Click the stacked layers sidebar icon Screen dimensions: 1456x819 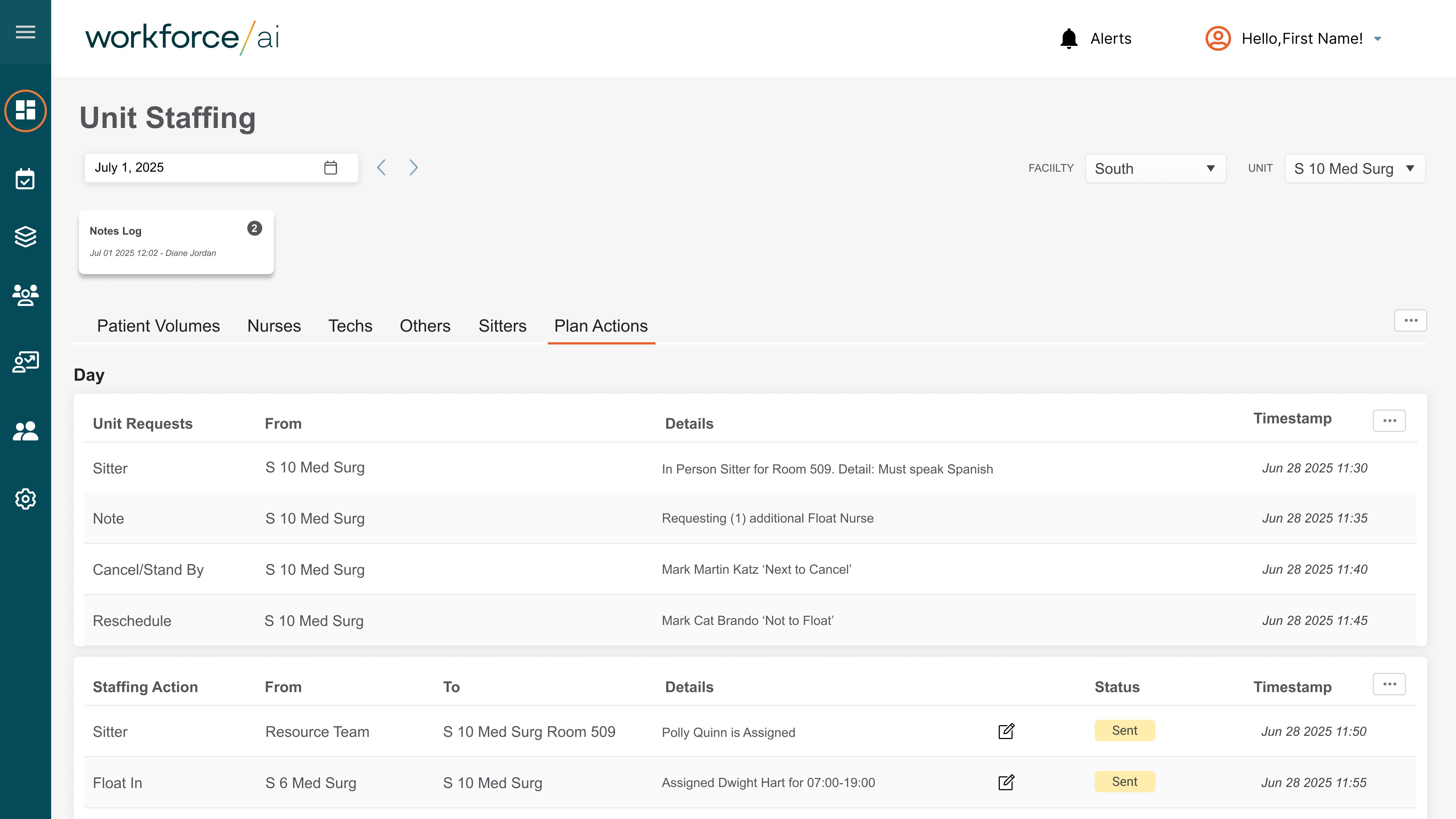(26, 237)
